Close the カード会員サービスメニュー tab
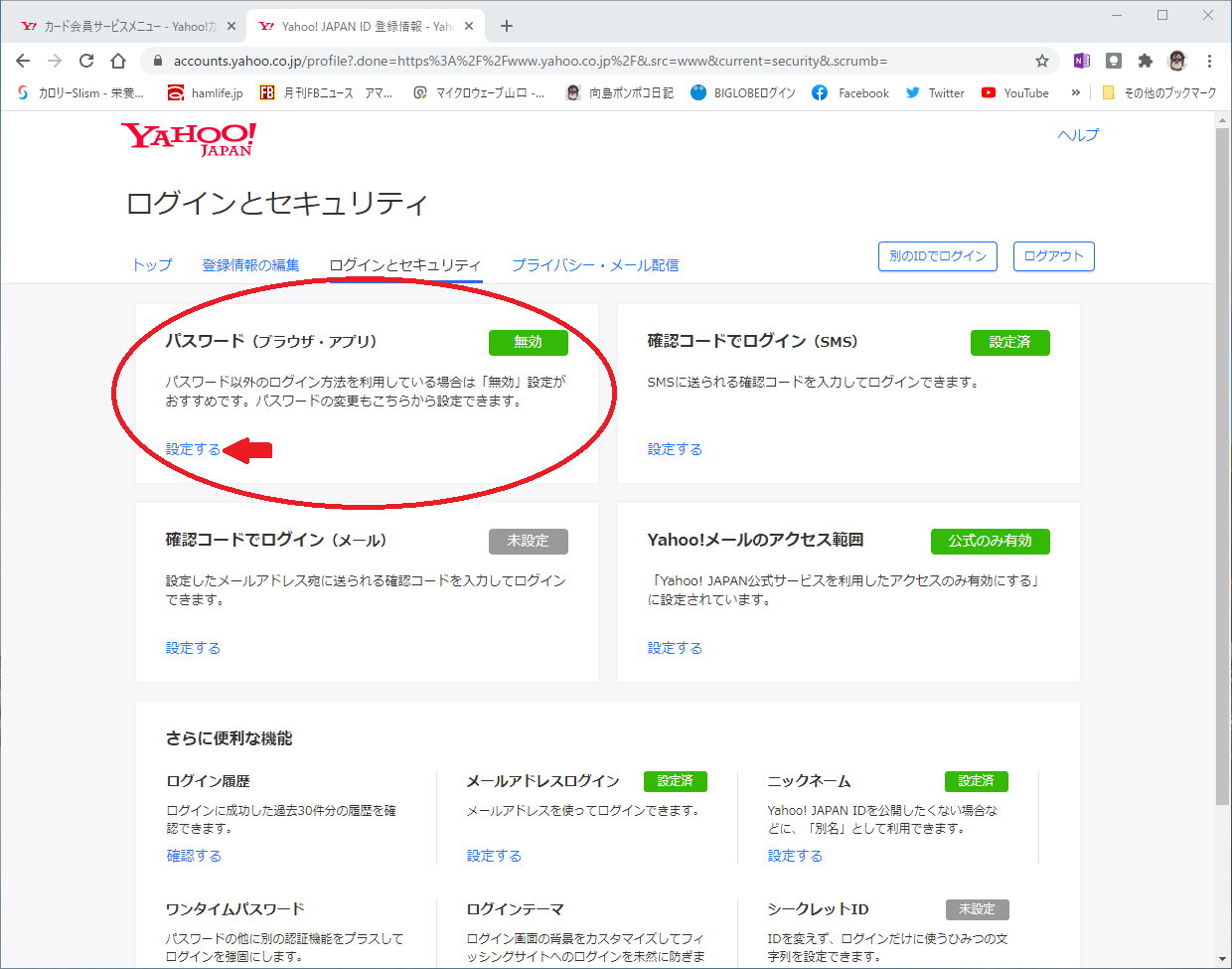 232,26
